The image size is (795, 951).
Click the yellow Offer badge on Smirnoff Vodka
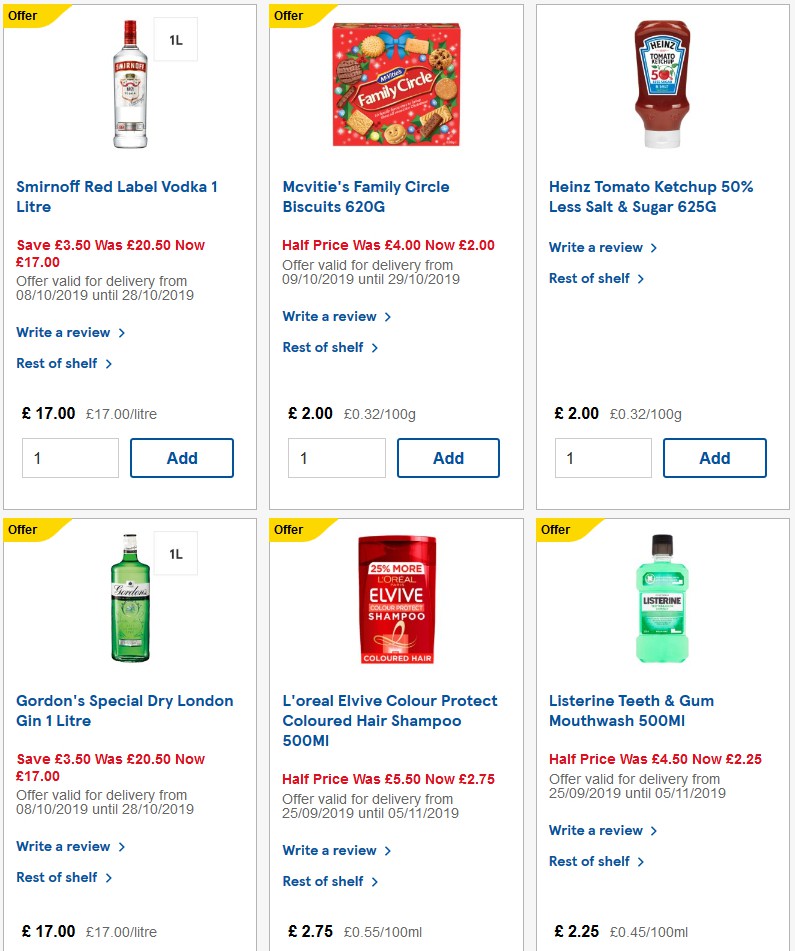click(x=22, y=15)
